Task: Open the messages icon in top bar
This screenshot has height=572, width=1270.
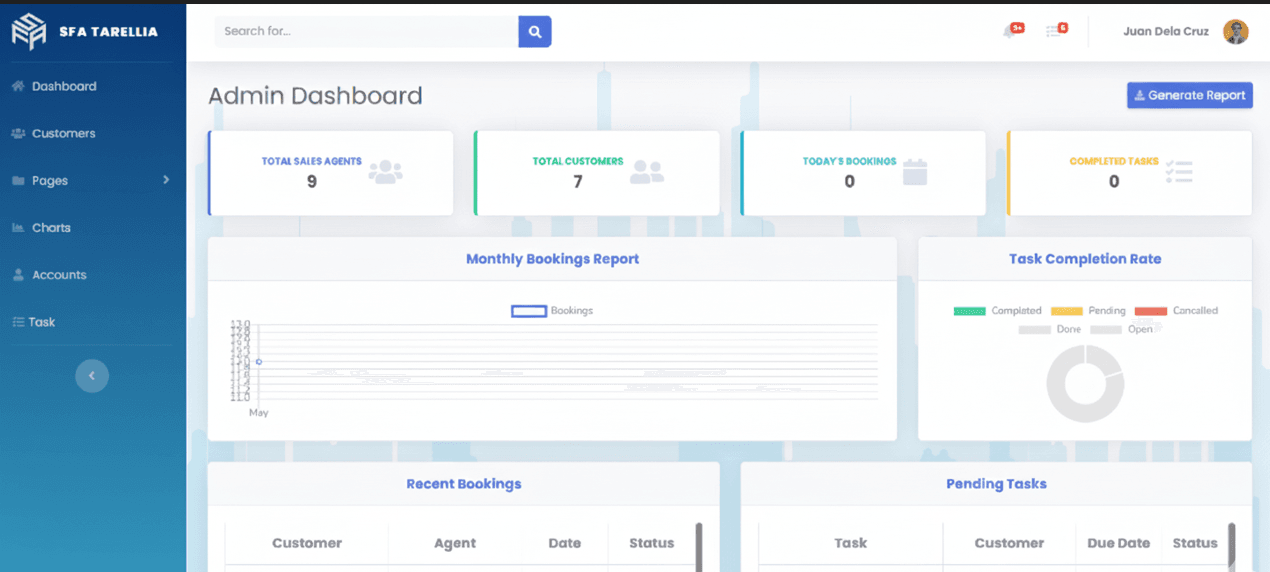Action: [1053, 32]
